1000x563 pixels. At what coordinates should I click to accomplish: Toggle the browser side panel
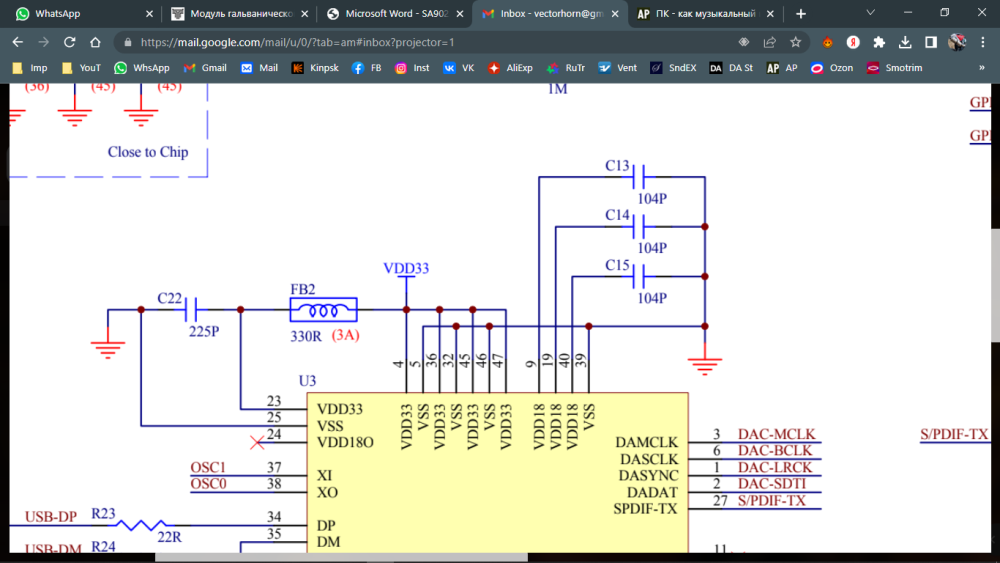tap(931, 42)
